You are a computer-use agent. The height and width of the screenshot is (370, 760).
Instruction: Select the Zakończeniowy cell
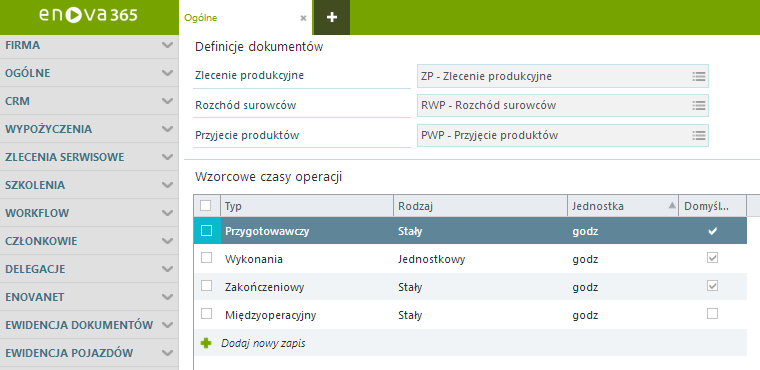(x=307, y=287)
